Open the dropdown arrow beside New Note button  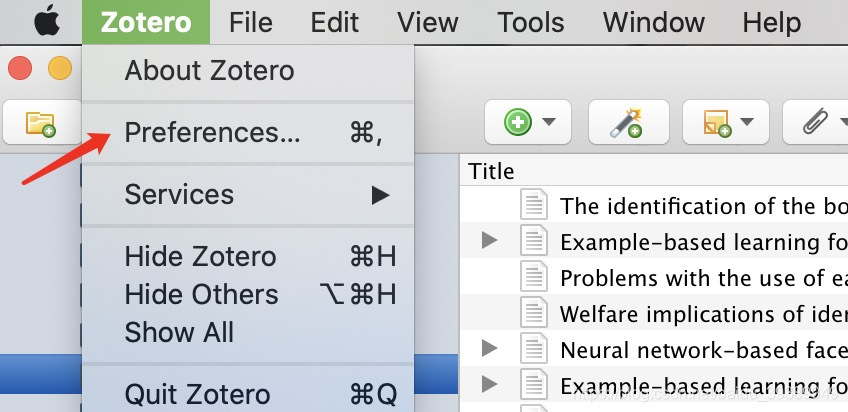click(747, 122)
